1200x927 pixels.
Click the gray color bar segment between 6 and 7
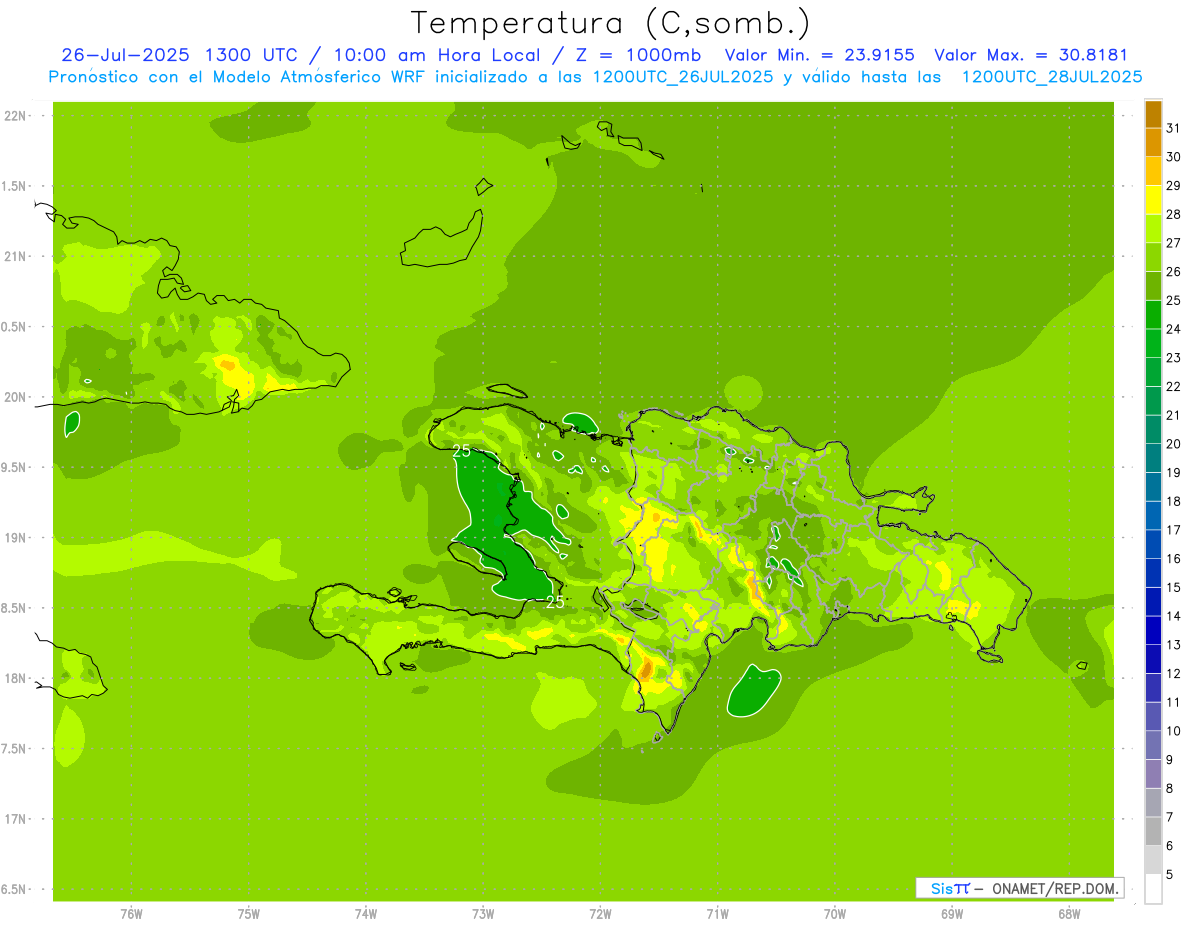[1153, 831]
